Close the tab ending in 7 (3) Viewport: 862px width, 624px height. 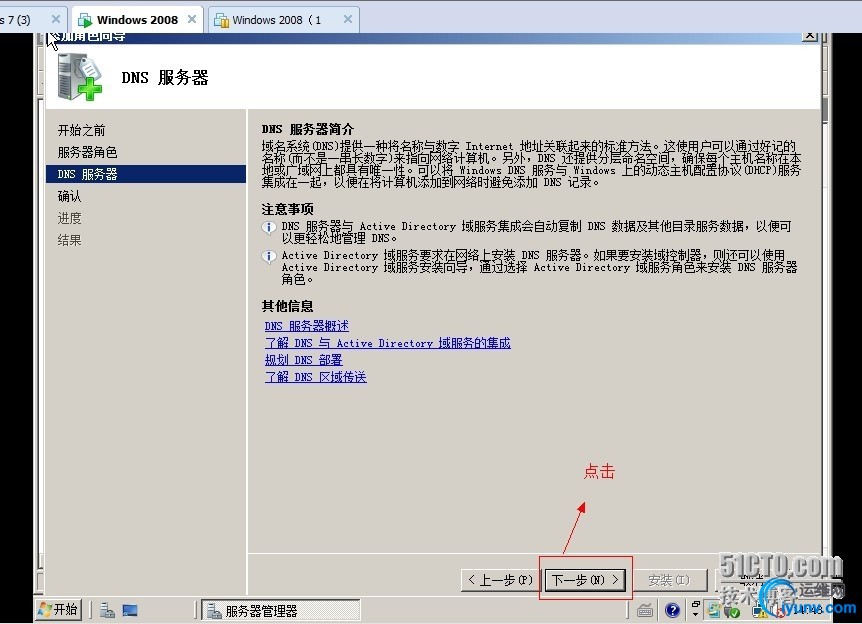pos(56,19)
